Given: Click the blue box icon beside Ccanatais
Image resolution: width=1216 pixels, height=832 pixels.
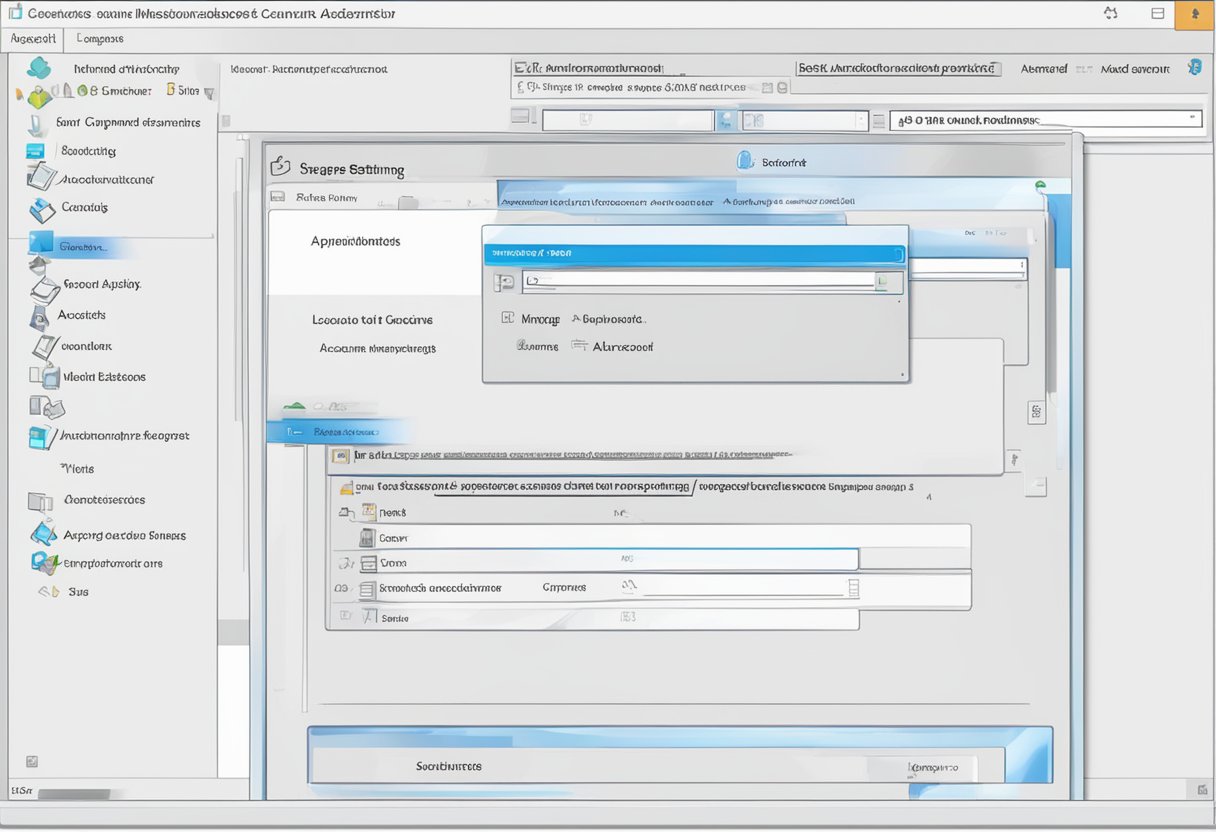Looking at the screenshot, I should pyautogui.click(x=42, y=209).
